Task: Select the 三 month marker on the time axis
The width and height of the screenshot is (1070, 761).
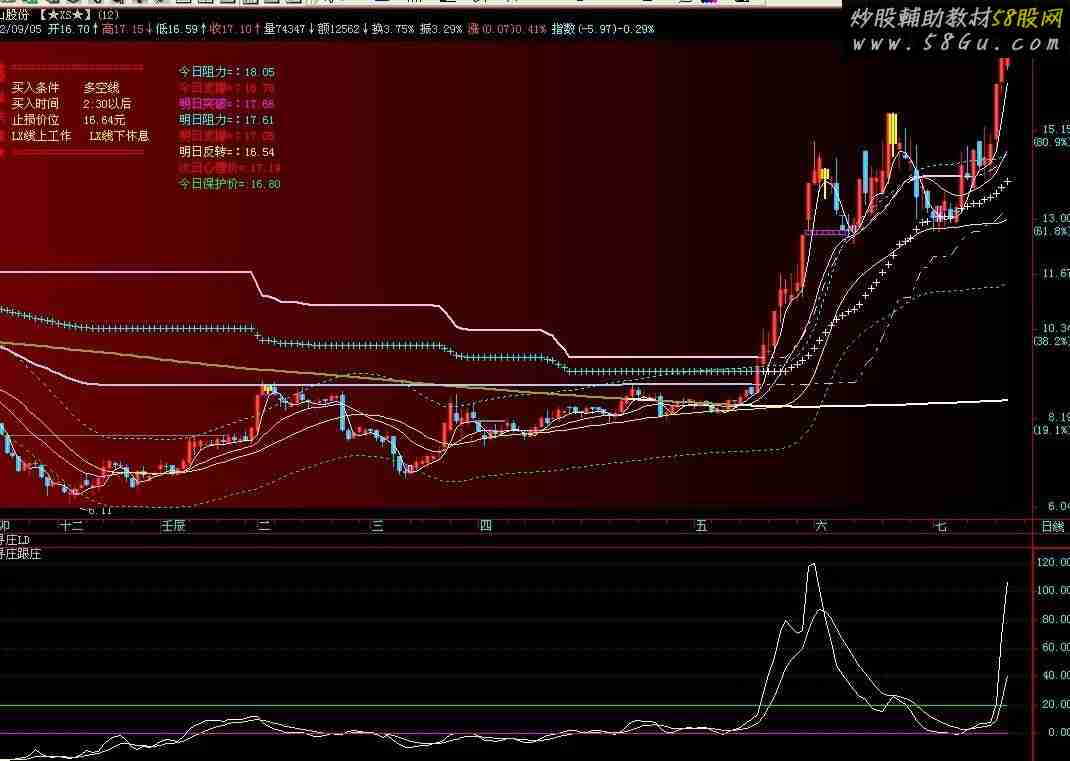Action: pos(377,526)
